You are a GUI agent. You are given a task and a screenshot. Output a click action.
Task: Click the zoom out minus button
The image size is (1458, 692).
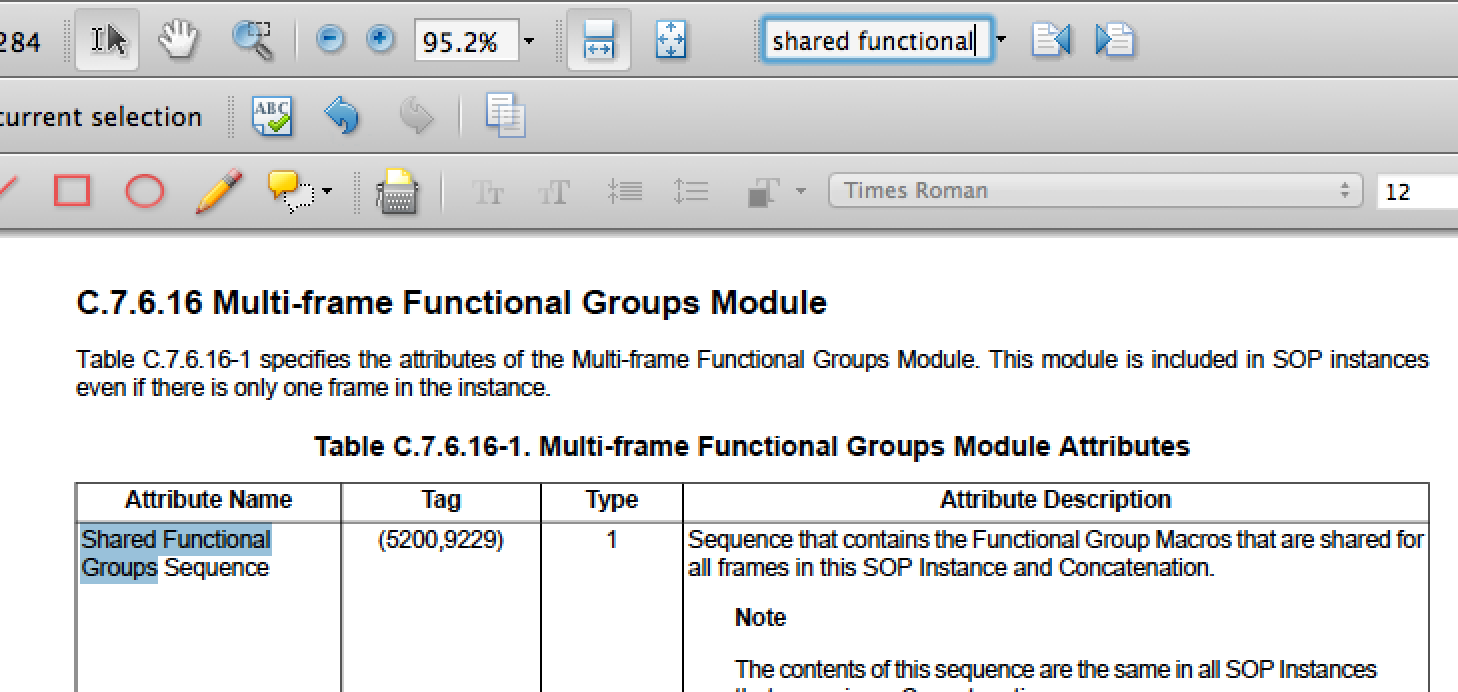[x=330, y=41]
